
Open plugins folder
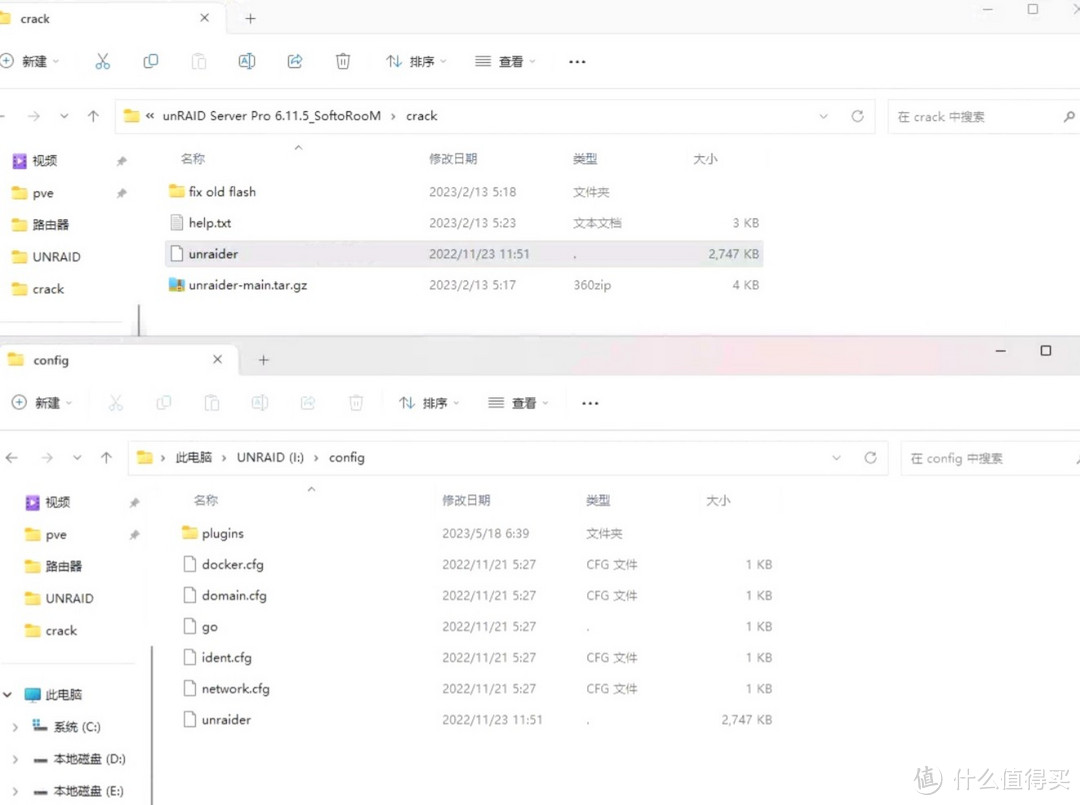[222, 533]
